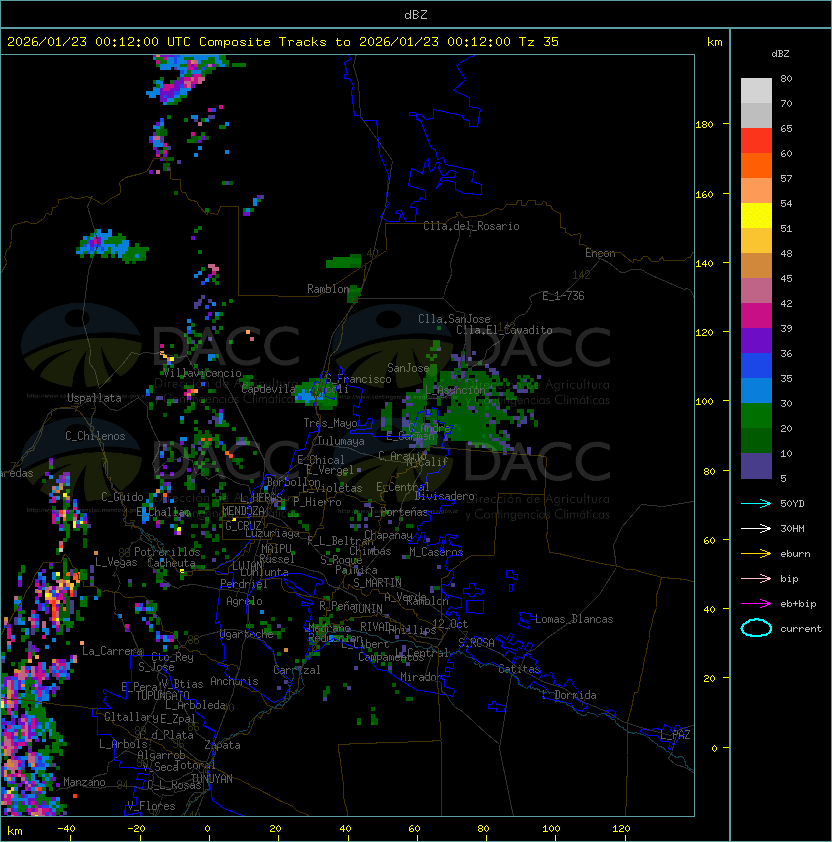832x842 pixels.
Task: Click the 'Tz 35' header value
Action: point(539,42)
